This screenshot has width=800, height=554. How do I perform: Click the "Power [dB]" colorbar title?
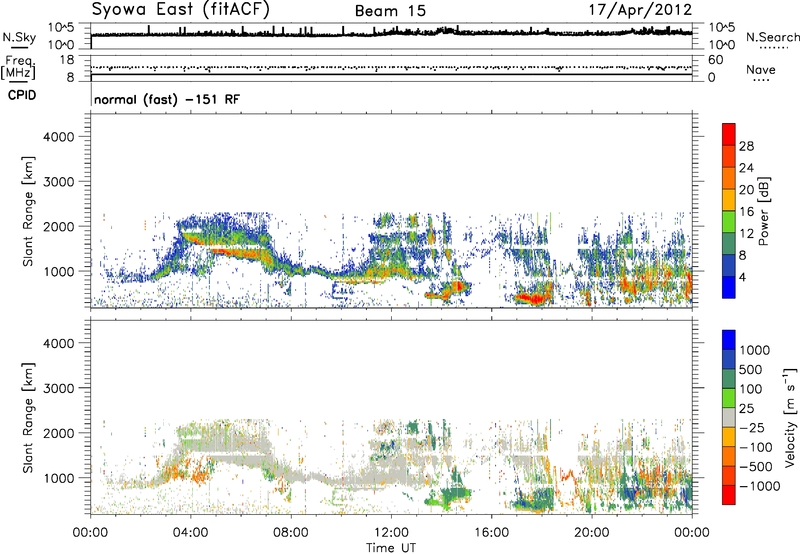coord(763,211)
